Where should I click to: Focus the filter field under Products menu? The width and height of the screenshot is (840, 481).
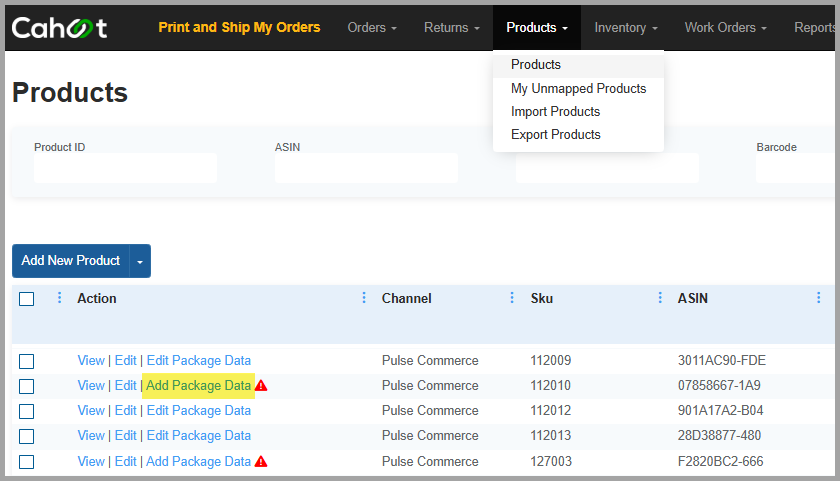(607, 168)
